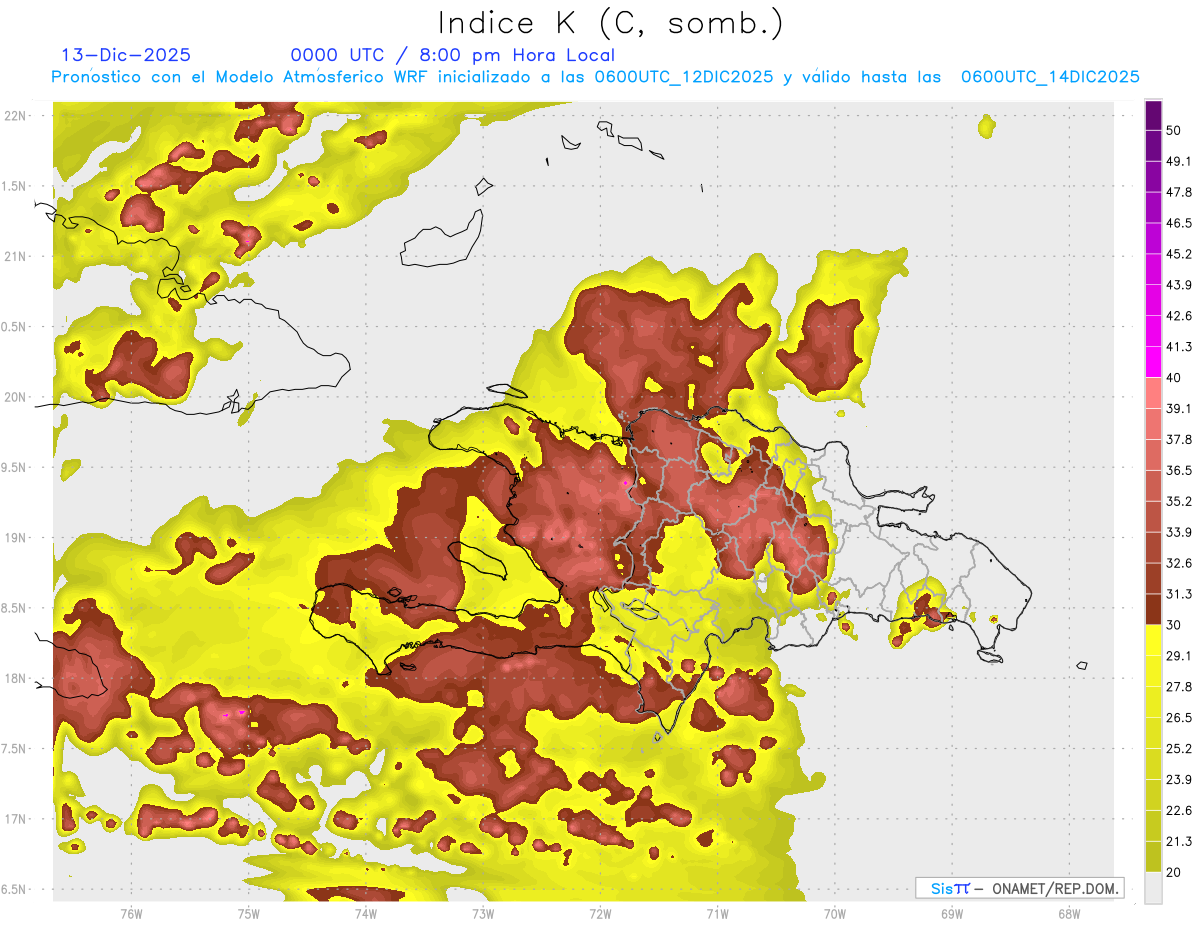This screenshot has width=1200, height=927.
Task: Click the "76W" longitude label
Action: (x=131, y=913)
